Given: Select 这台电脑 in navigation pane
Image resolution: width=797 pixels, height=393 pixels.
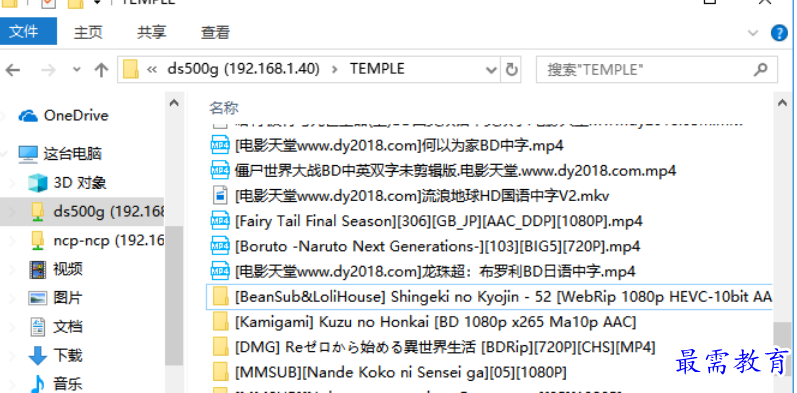Looking at the screenshot, I should [x=73, y=154].
